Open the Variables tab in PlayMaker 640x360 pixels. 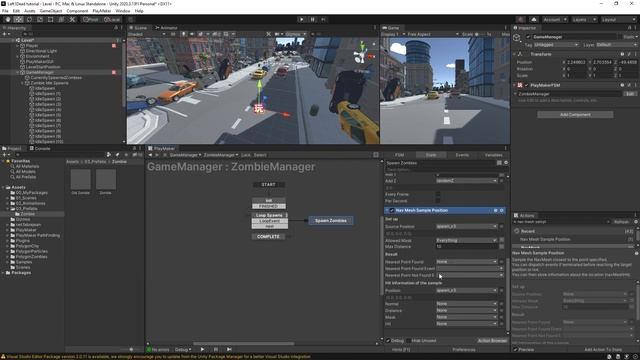pyautogui.click(x=493, y=155)
